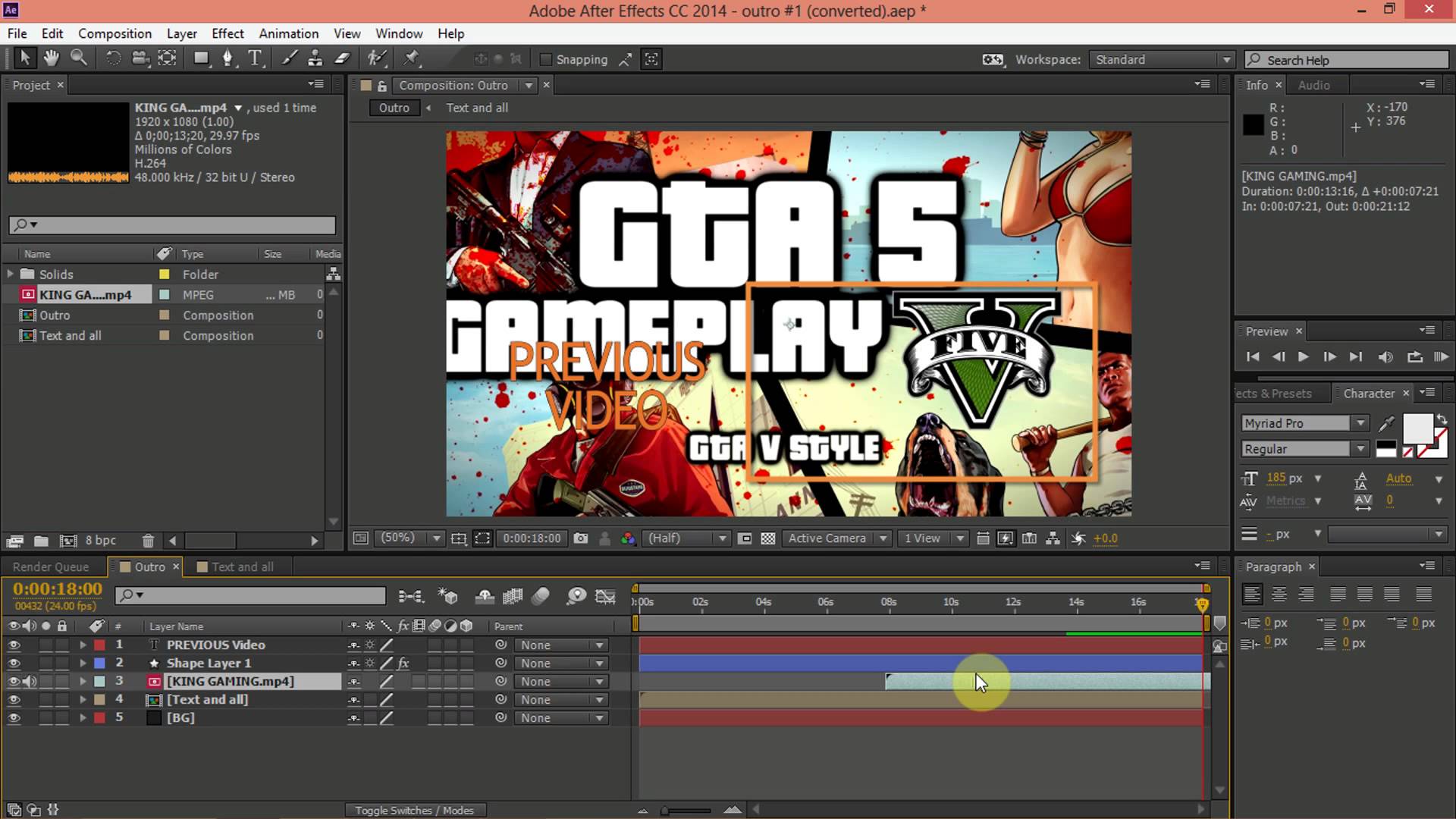This screenshot has height=819, width=1456.
Task: Toggle the transparency grid icon
Action: 768,538
